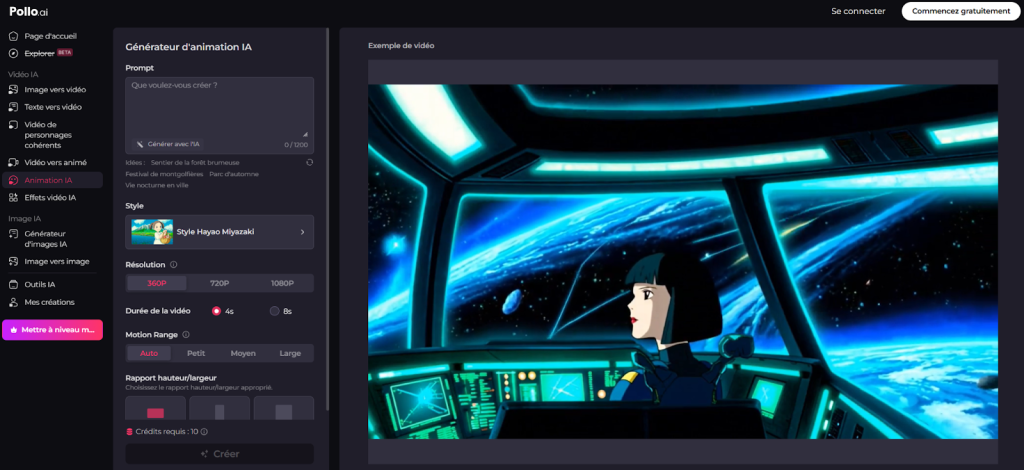The width and height of the screenshot is (1024, 470).
Task: Click the magic wand icon in Générer avec l'IA
Action: tap(140, 144)
